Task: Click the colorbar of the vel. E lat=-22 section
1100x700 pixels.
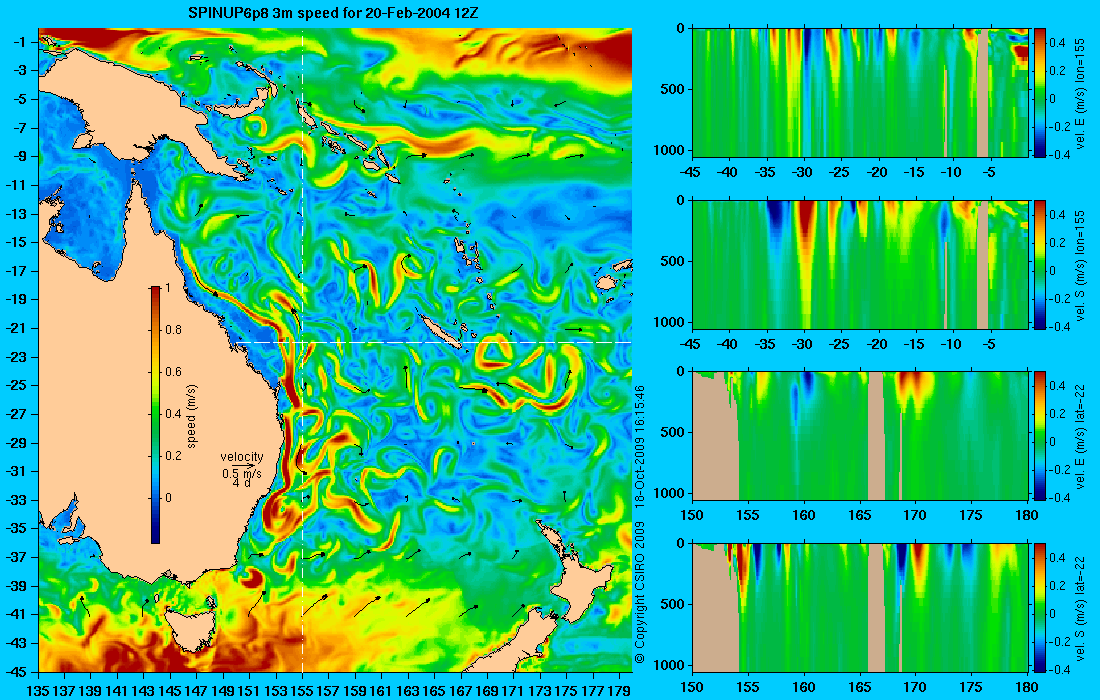Action: pos(1040,436)
